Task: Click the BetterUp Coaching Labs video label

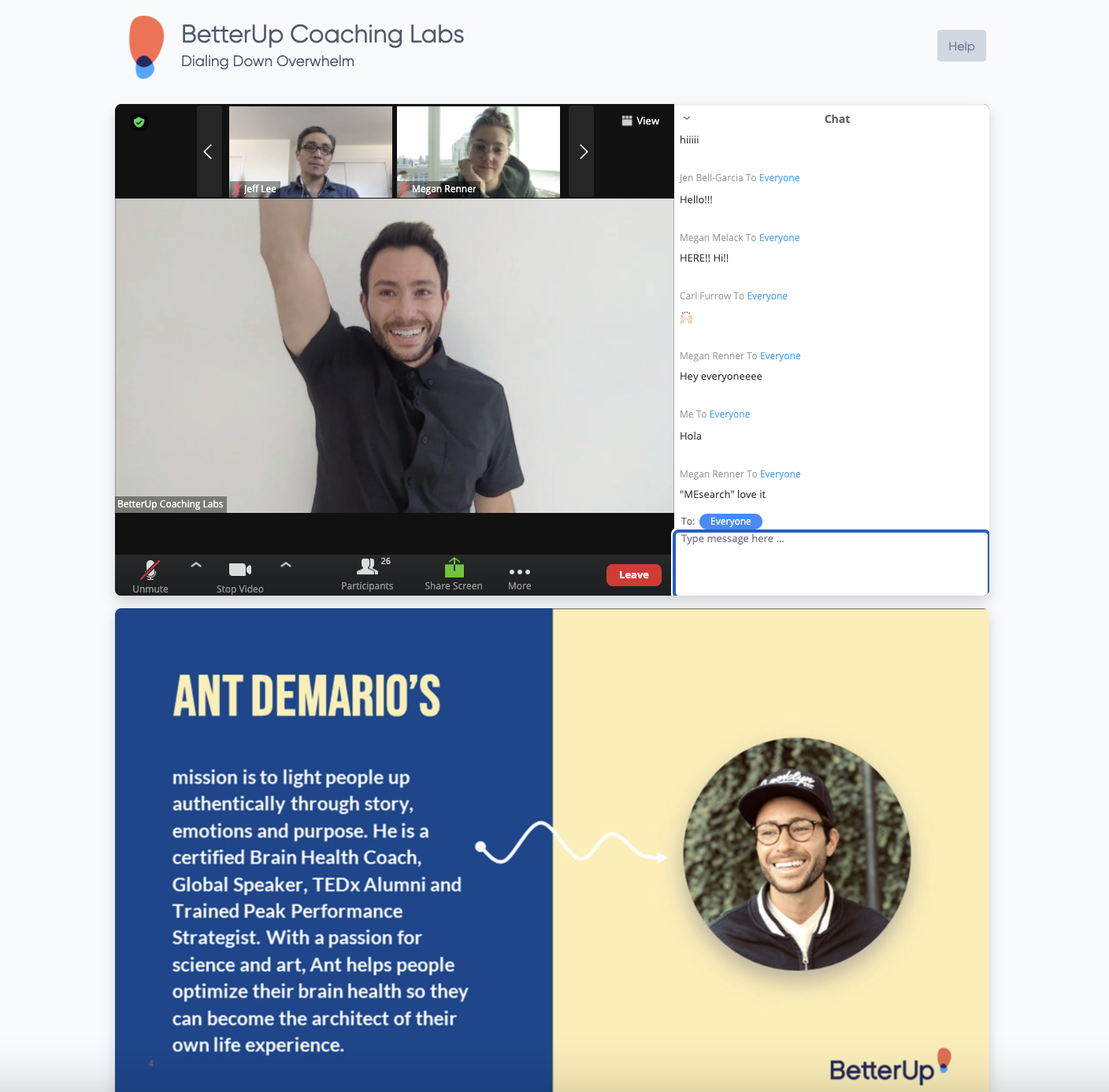Action: point(171,504)
